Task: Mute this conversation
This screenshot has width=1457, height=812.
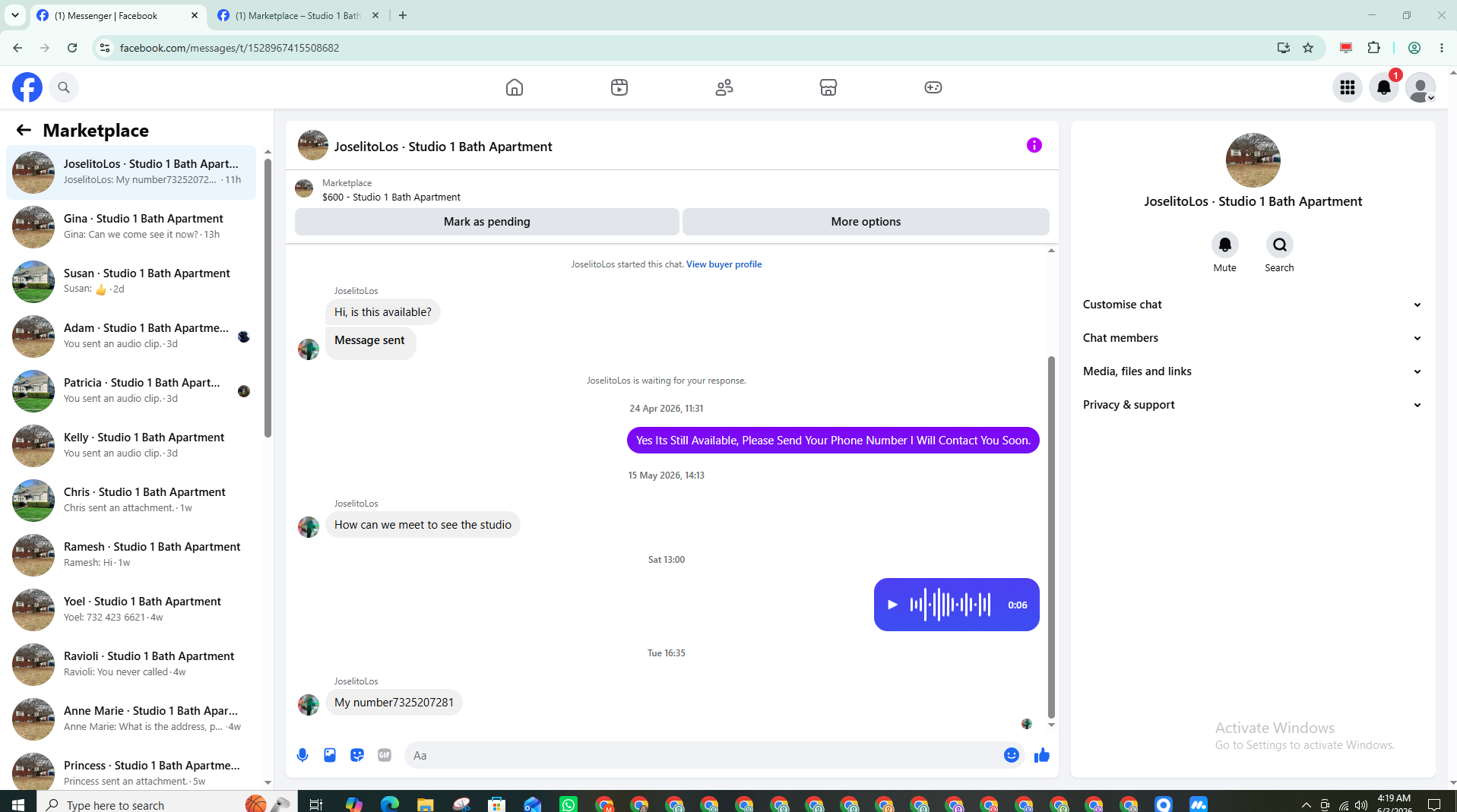Action: coord(1225,245)
